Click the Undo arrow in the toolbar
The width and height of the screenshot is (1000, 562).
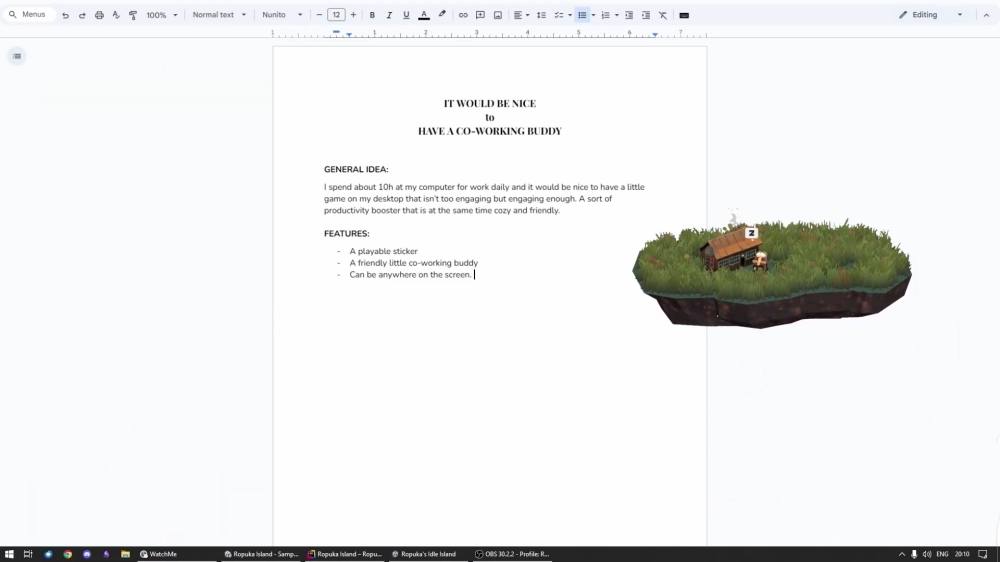65,15
